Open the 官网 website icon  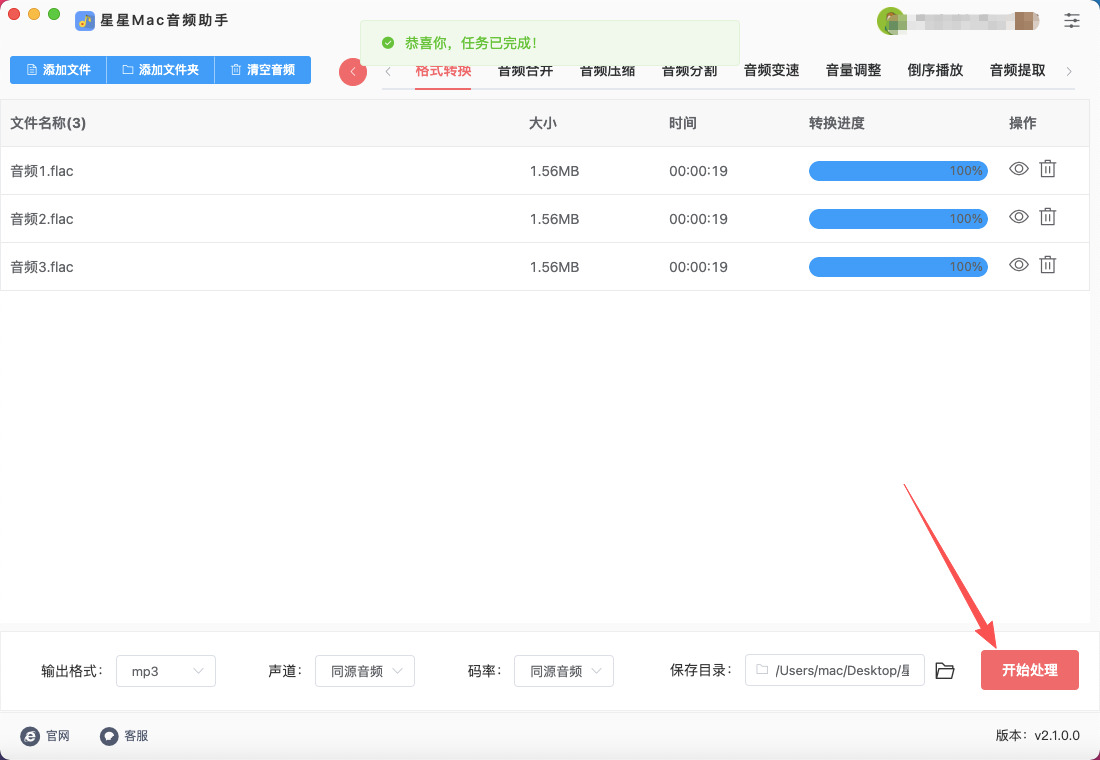[30, 736]
